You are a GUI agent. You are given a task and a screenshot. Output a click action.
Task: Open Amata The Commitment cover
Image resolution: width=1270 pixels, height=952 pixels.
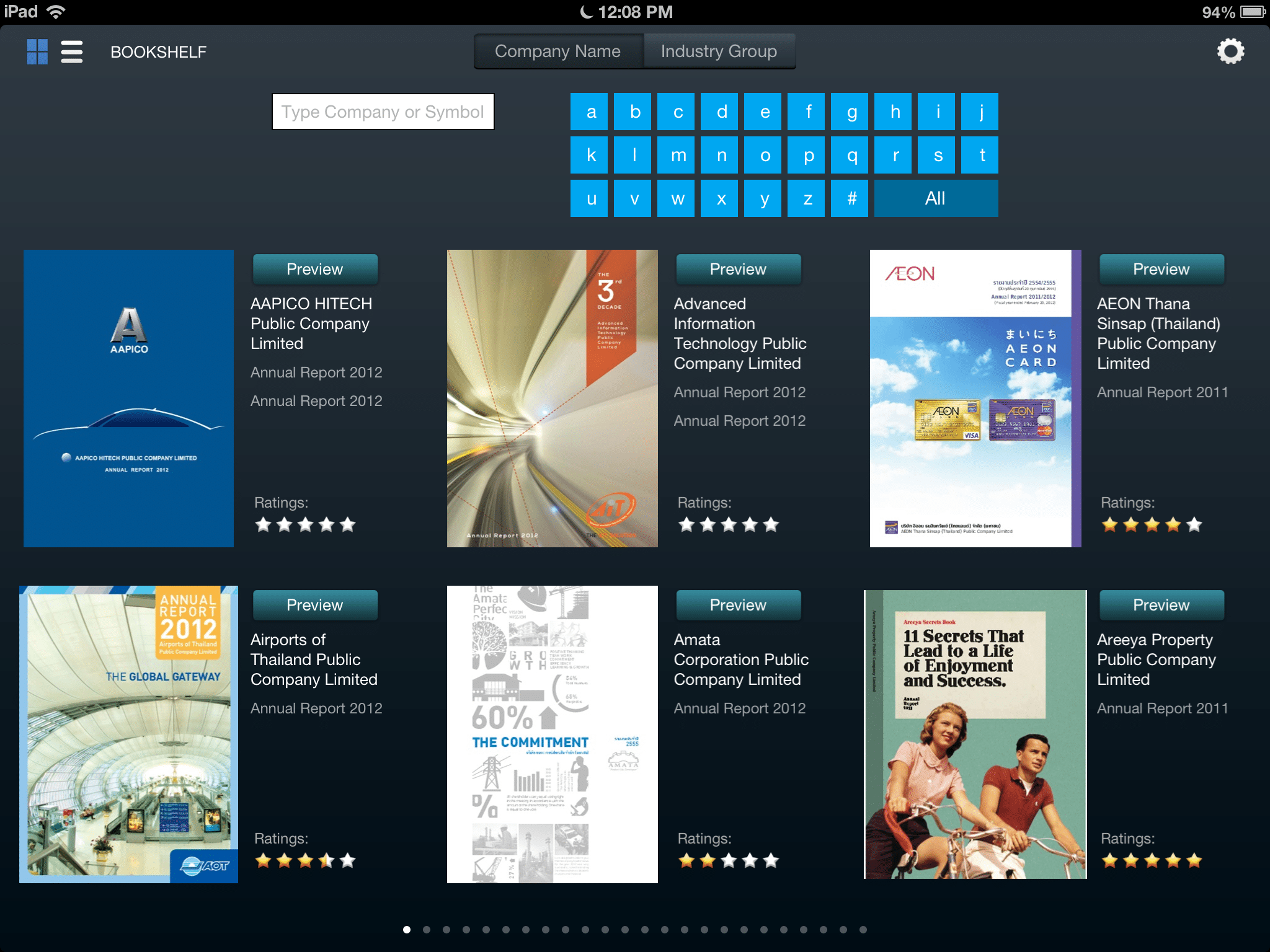[552, 734]
